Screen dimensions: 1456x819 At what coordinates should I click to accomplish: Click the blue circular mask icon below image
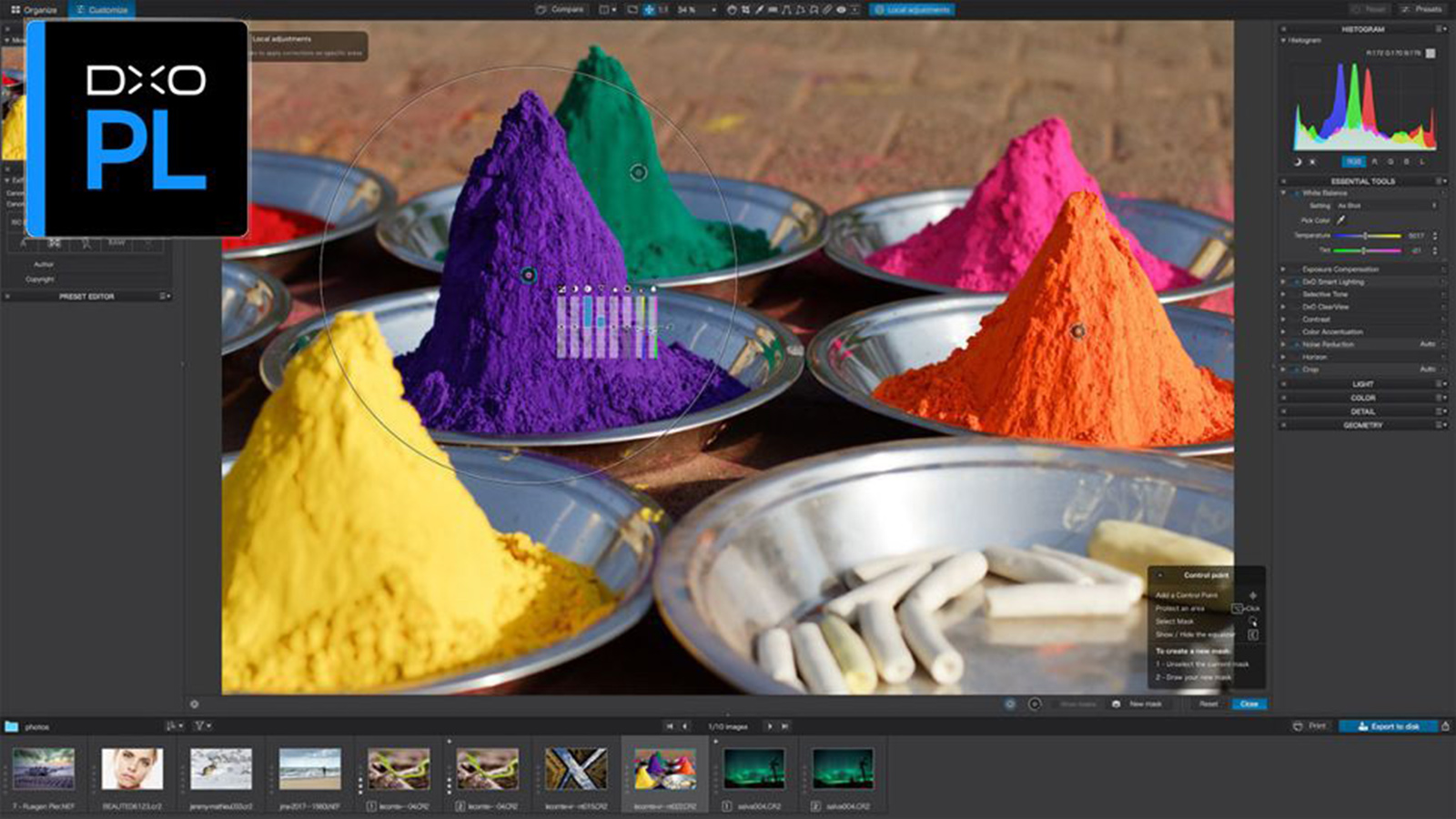pos(1010,703)
